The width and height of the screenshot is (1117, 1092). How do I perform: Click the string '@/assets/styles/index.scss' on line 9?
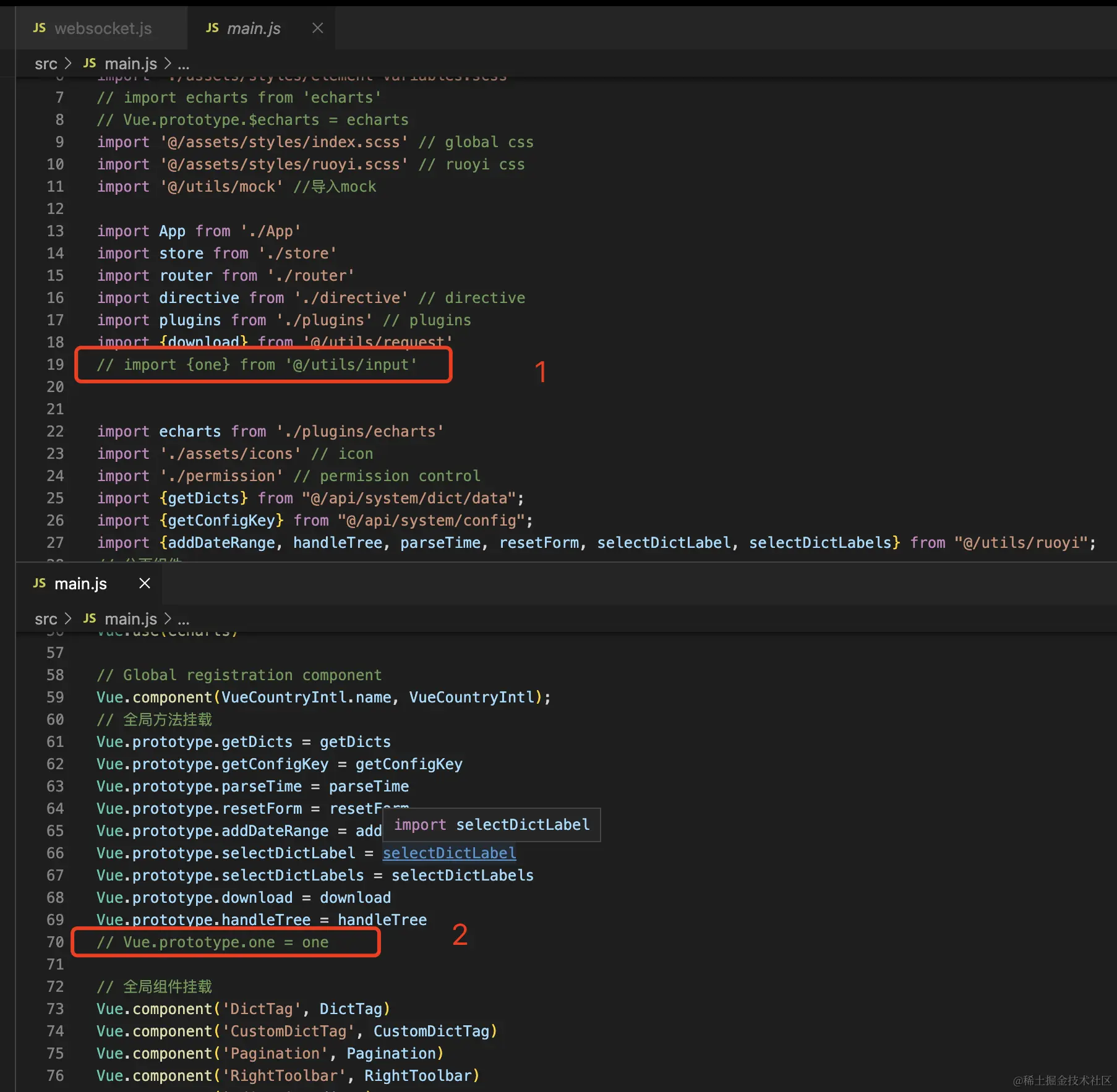click(x=284, y=142)
